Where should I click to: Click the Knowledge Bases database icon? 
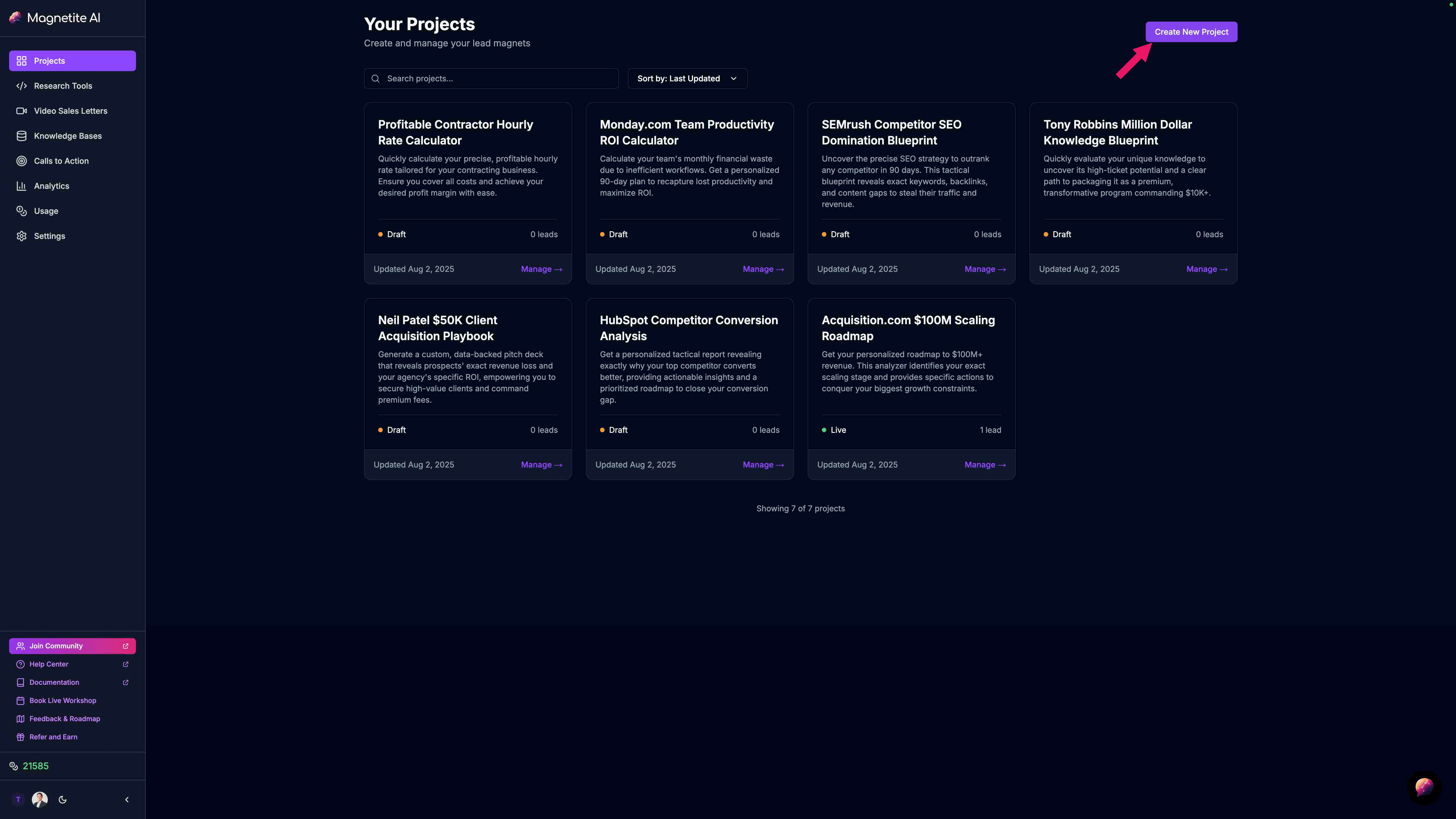(x=22, y=136)
